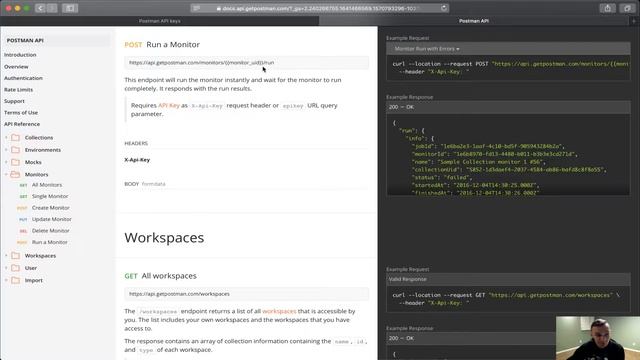Open Overview in the sidebar
Viewport: 640px width, 360px height.
pos(16,67)
